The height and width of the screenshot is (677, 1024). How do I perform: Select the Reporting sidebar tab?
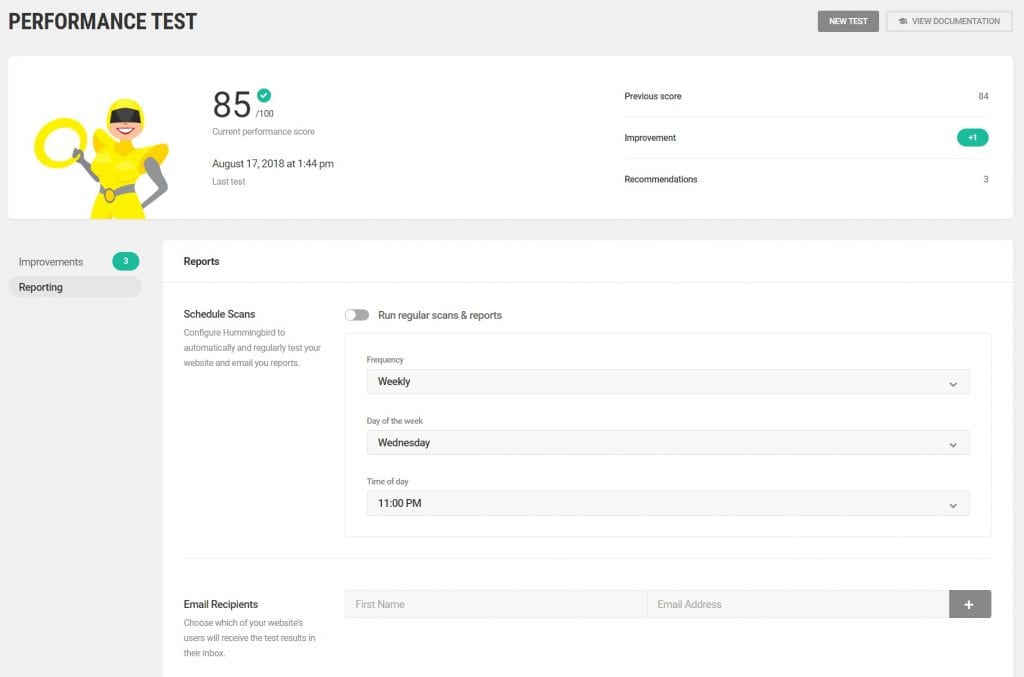(75, 287)
